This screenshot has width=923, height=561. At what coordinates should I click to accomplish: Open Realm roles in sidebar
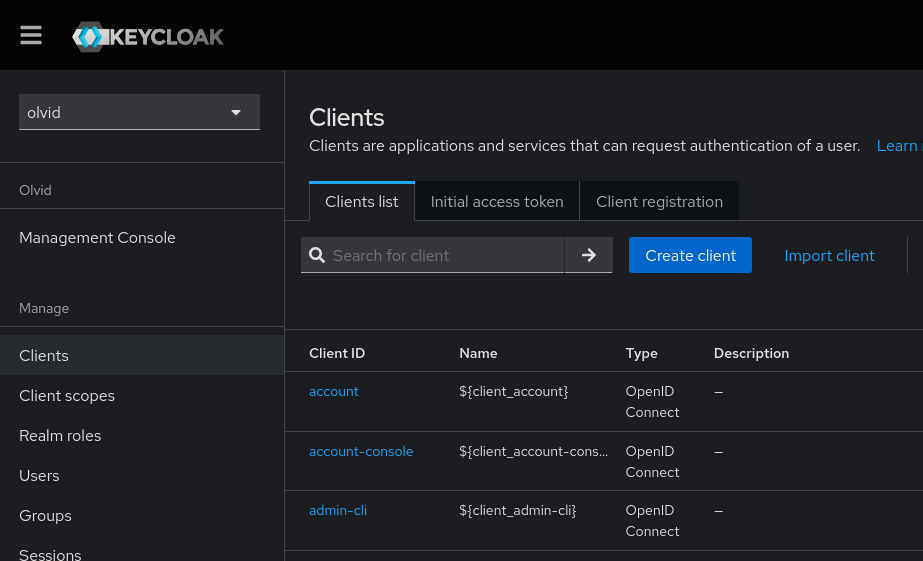click(x=60, y=436)
